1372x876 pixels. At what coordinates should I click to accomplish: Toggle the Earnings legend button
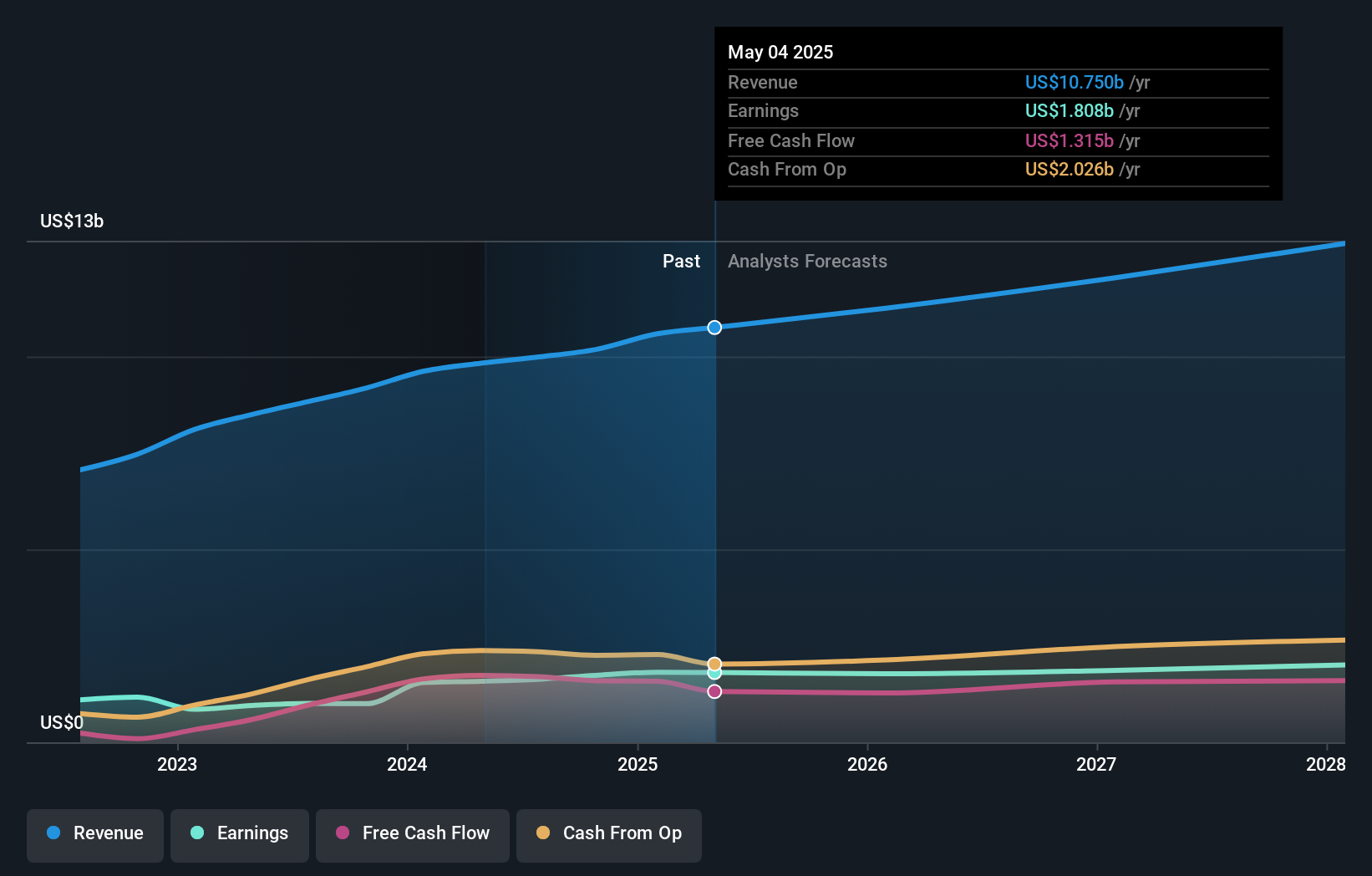(240, 835)
